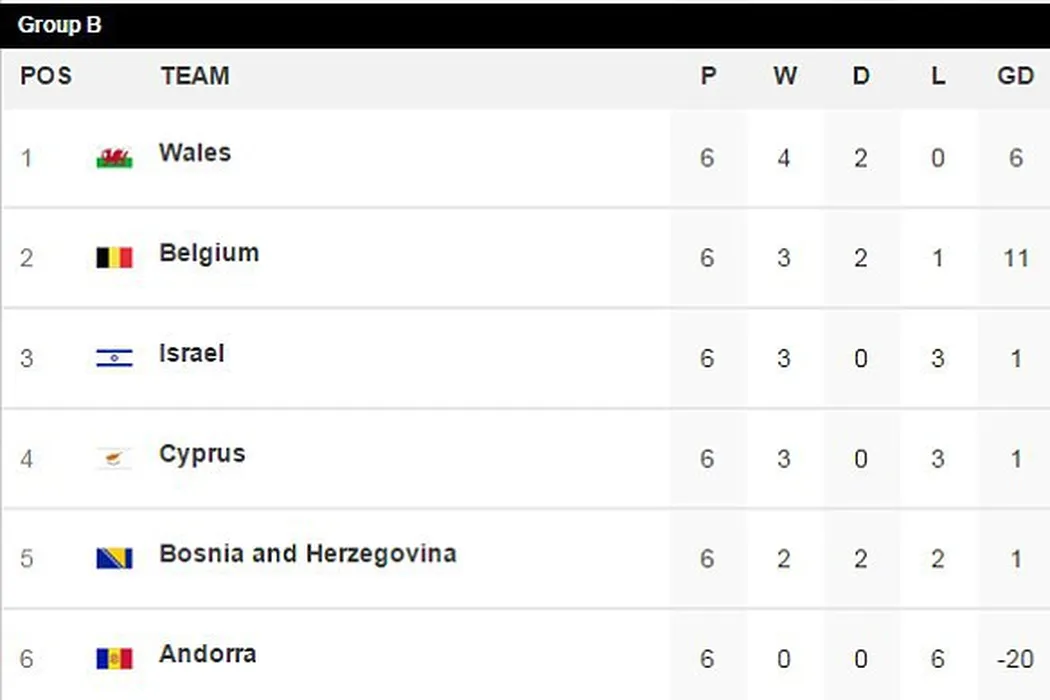Click the W wins column header
Viewport: 1050px width, 700px height.
click(785, 77)
